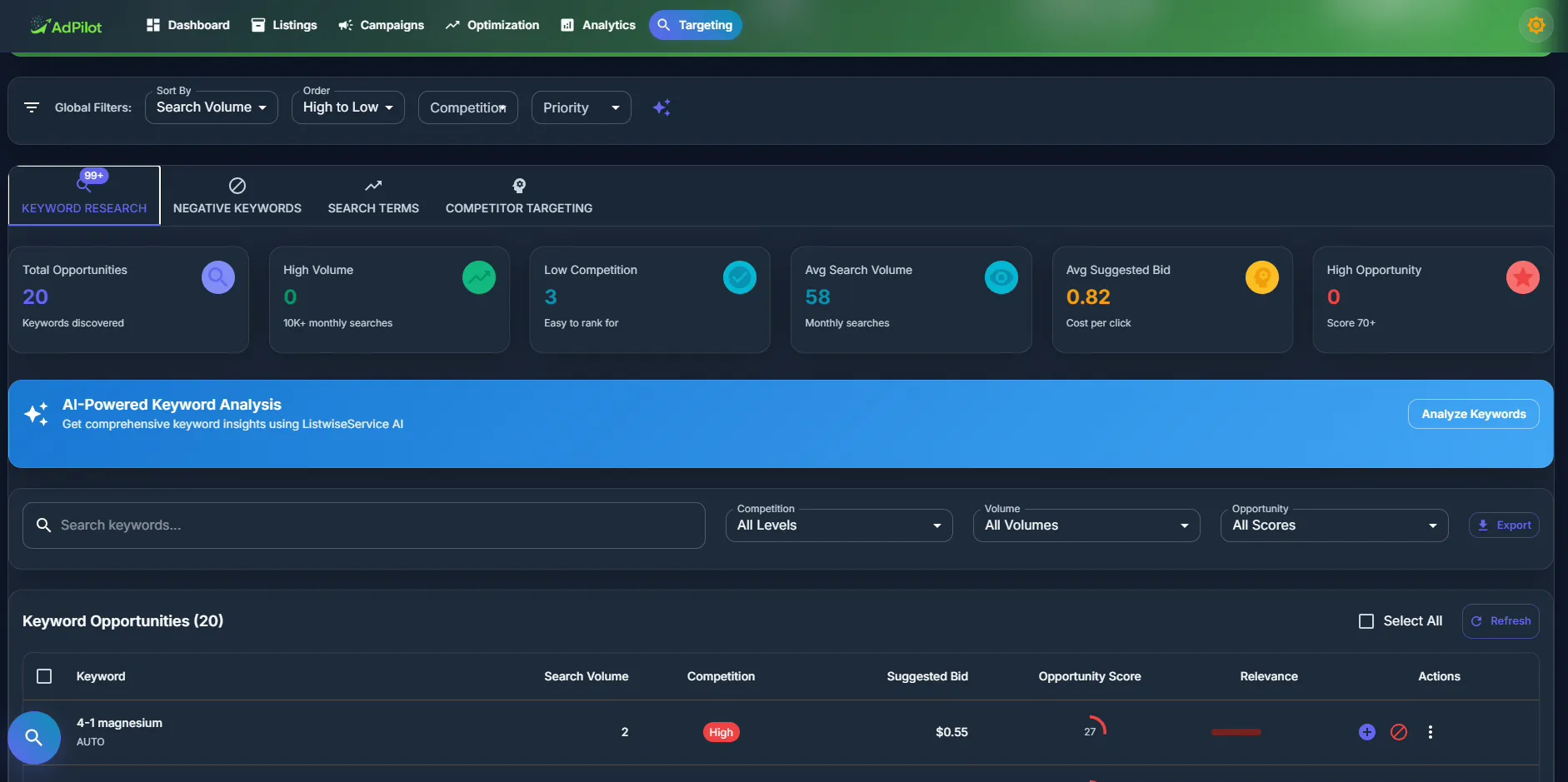Screen dimensions: 1568x782
Task: Expand the Priority filter dropdown
Action: coord(582,107)
